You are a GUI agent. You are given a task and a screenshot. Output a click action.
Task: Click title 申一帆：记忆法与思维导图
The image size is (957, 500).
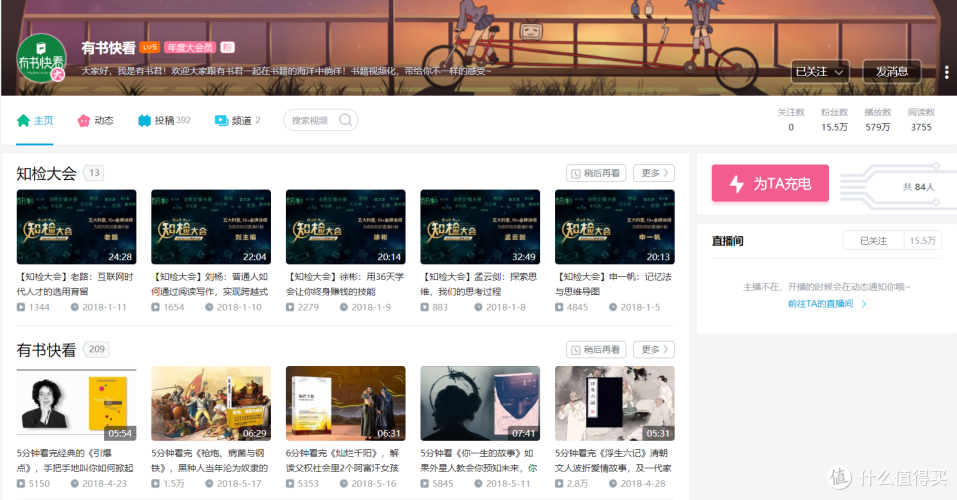tap(613, 284)
